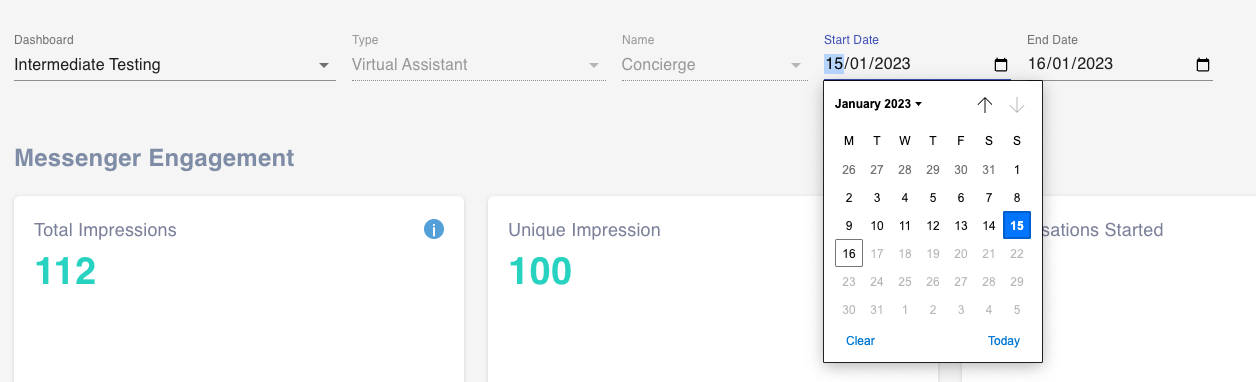
Task: Go to next month with down arrow
Action: [x=1017, y=105]
